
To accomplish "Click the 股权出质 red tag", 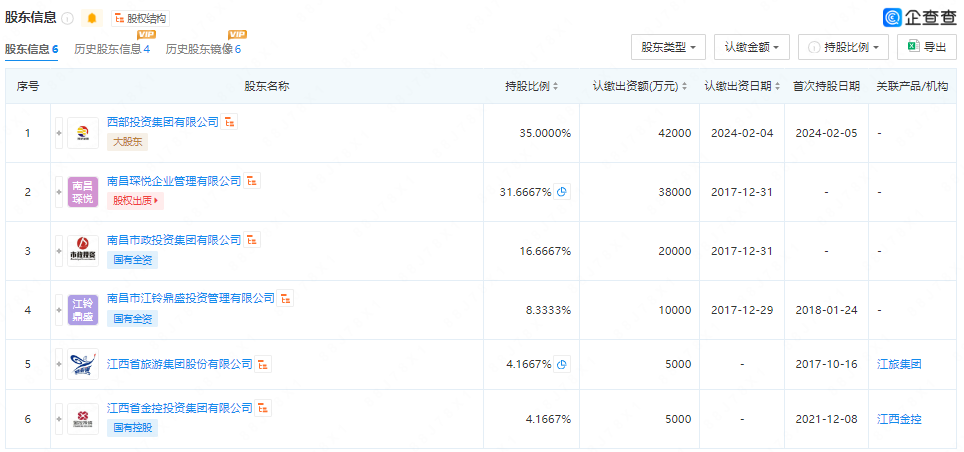I will 135,200.
